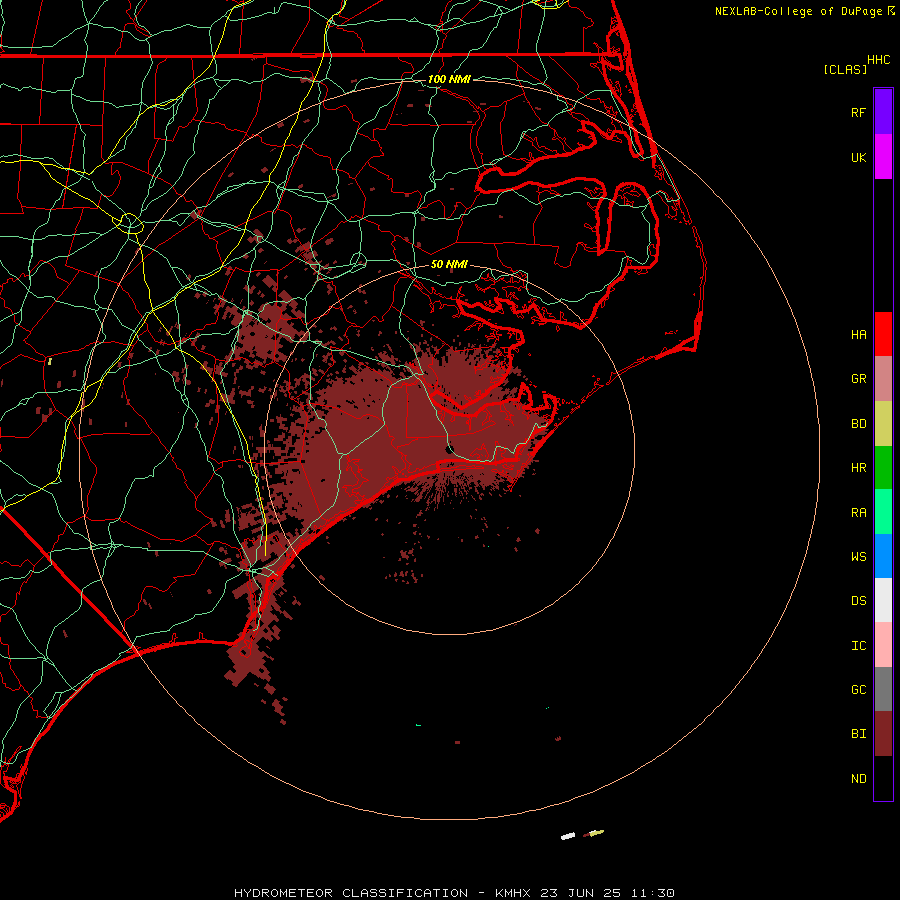
Task: Click the RF purple legend swatch
Action: 883,112
